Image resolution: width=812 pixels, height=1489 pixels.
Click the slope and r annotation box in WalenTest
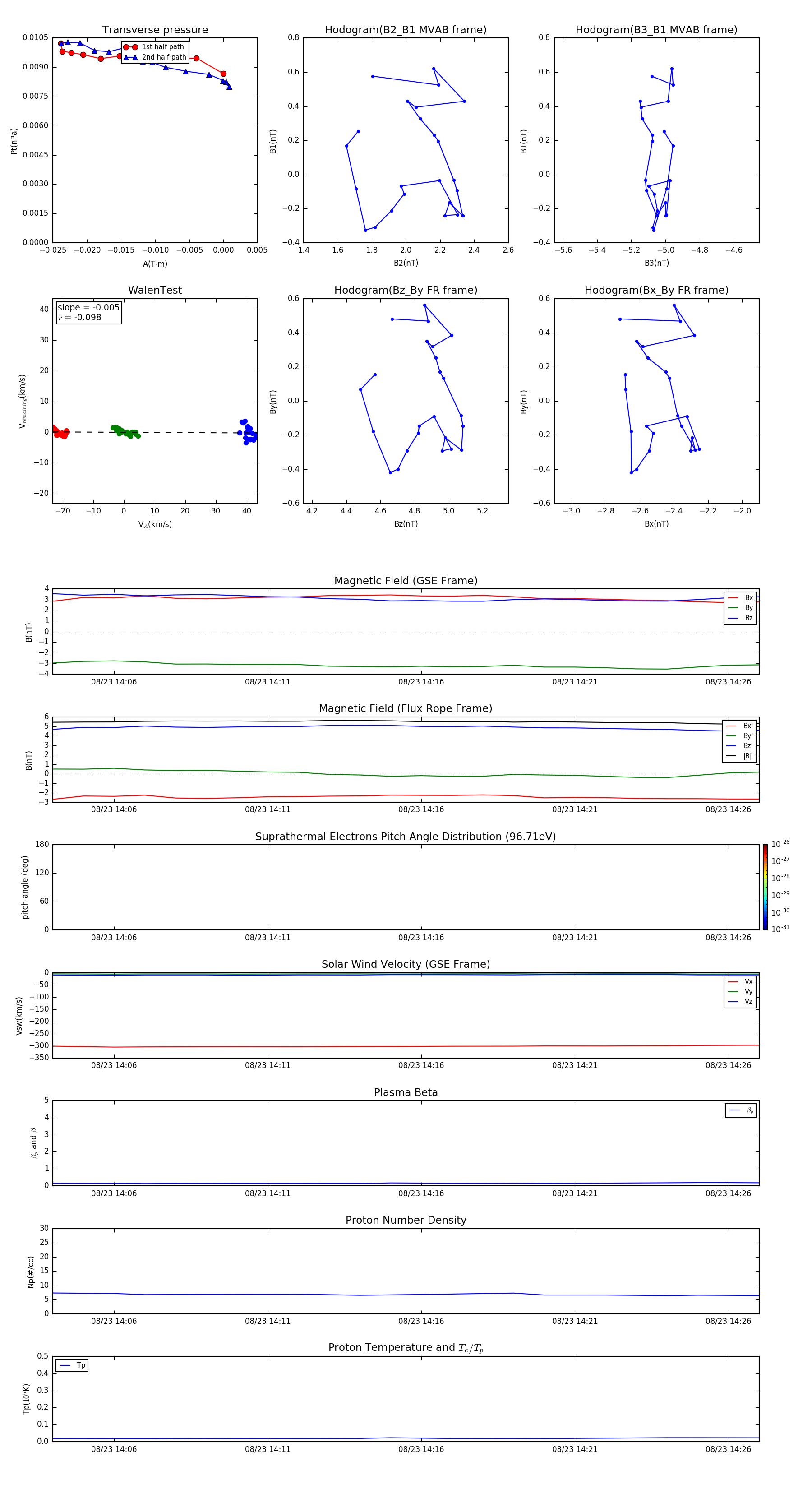tap(88, 313)
